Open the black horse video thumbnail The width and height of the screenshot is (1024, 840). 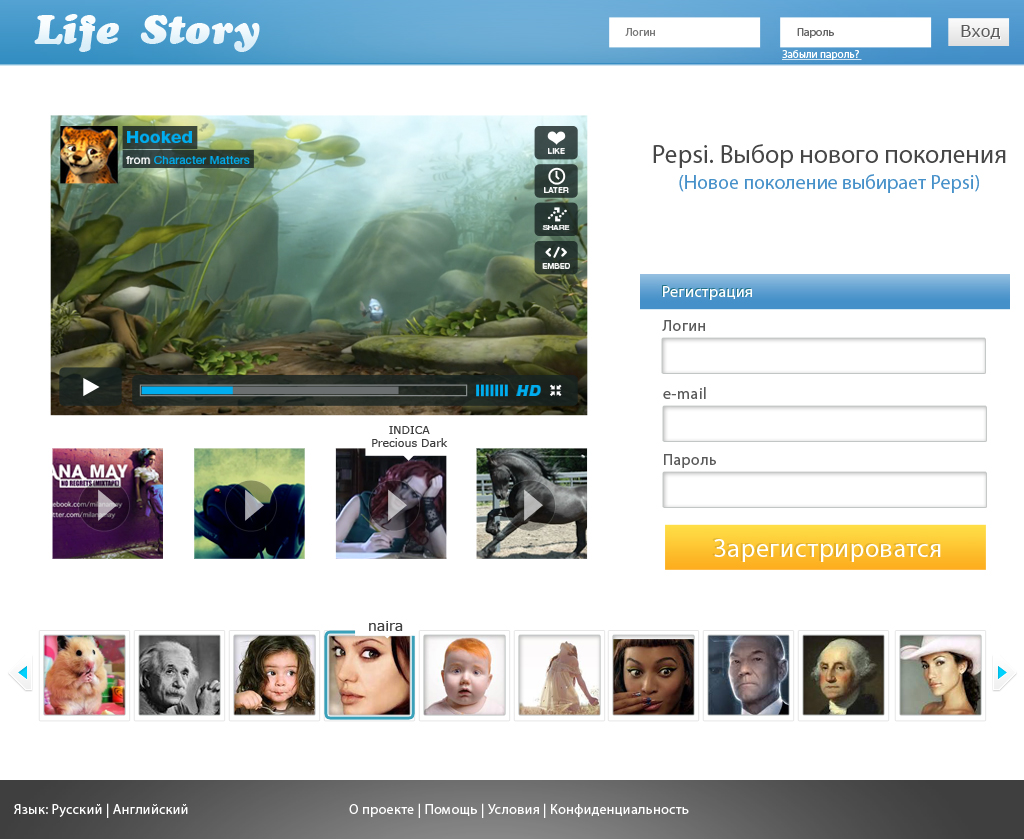[532, 504]
